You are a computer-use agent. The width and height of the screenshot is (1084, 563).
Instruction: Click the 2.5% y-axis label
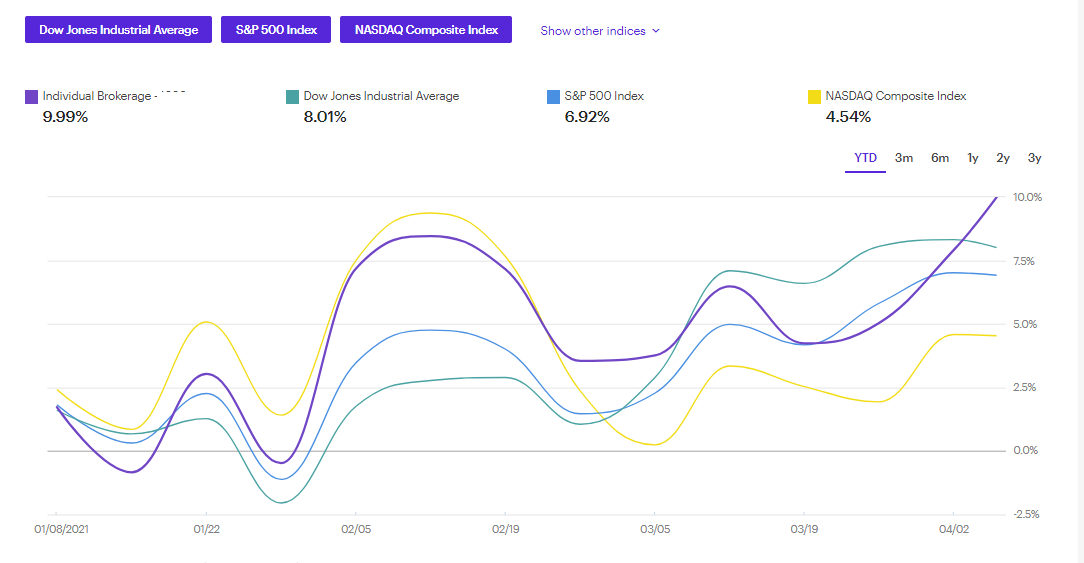1025,387
